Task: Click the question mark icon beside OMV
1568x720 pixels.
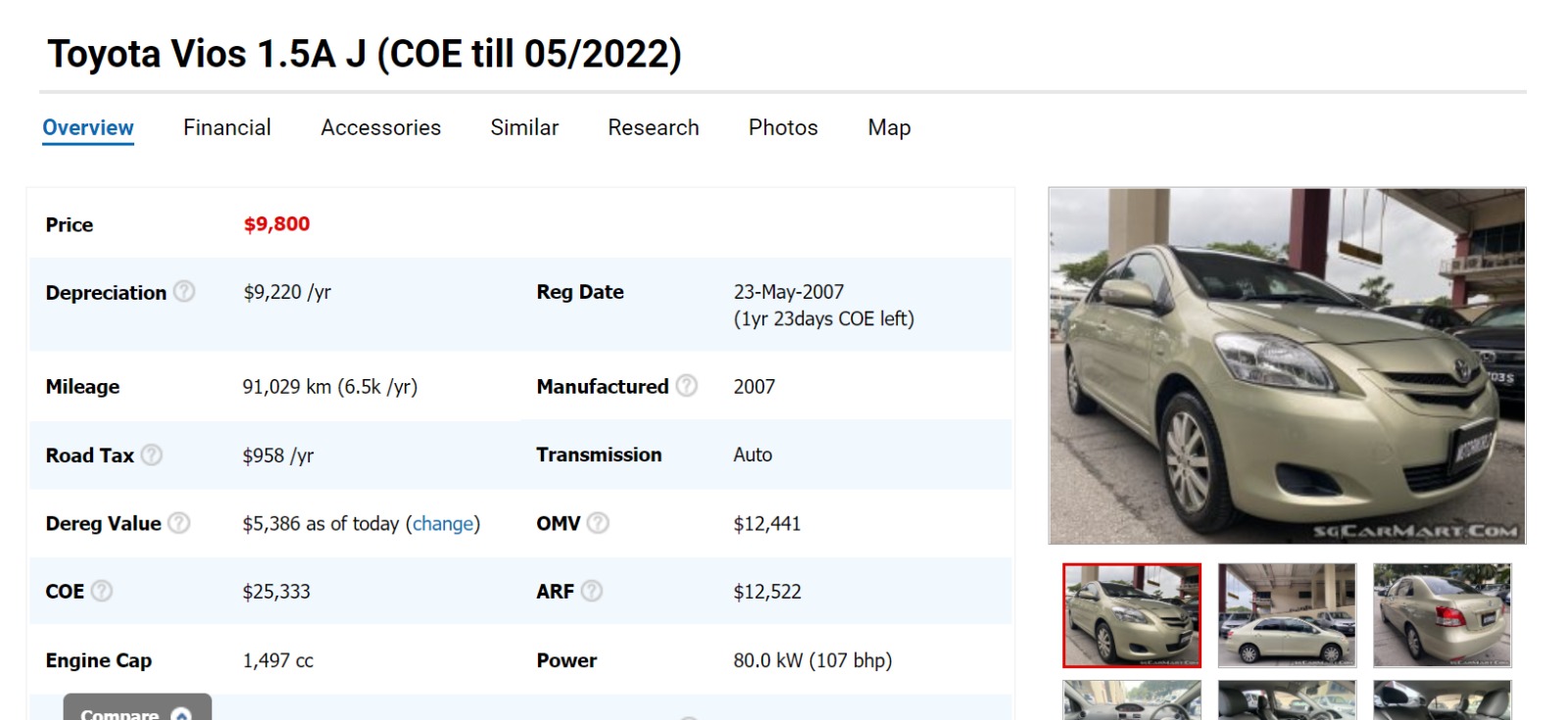Action: pos(598,523)
